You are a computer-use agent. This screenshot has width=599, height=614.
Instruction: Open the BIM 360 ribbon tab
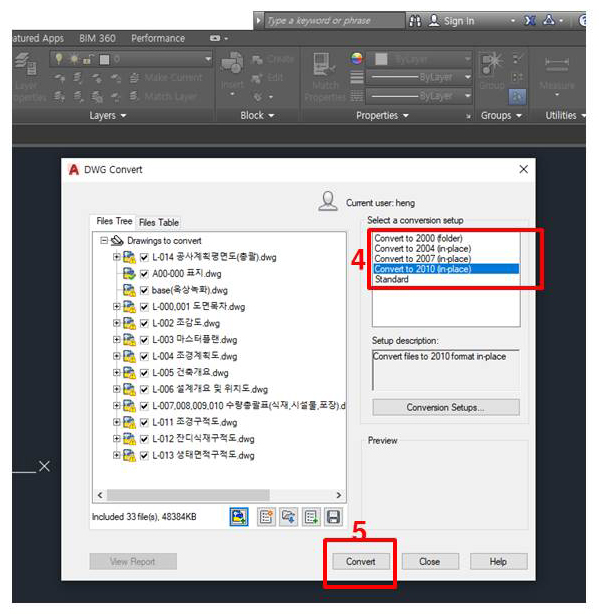97,38
